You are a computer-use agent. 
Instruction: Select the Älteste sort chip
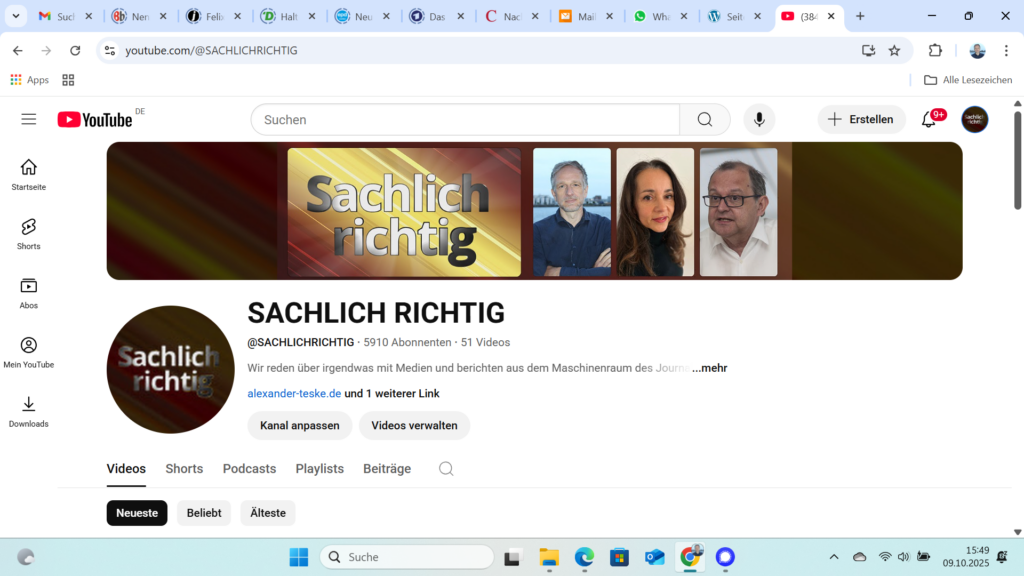click(268, 513)
